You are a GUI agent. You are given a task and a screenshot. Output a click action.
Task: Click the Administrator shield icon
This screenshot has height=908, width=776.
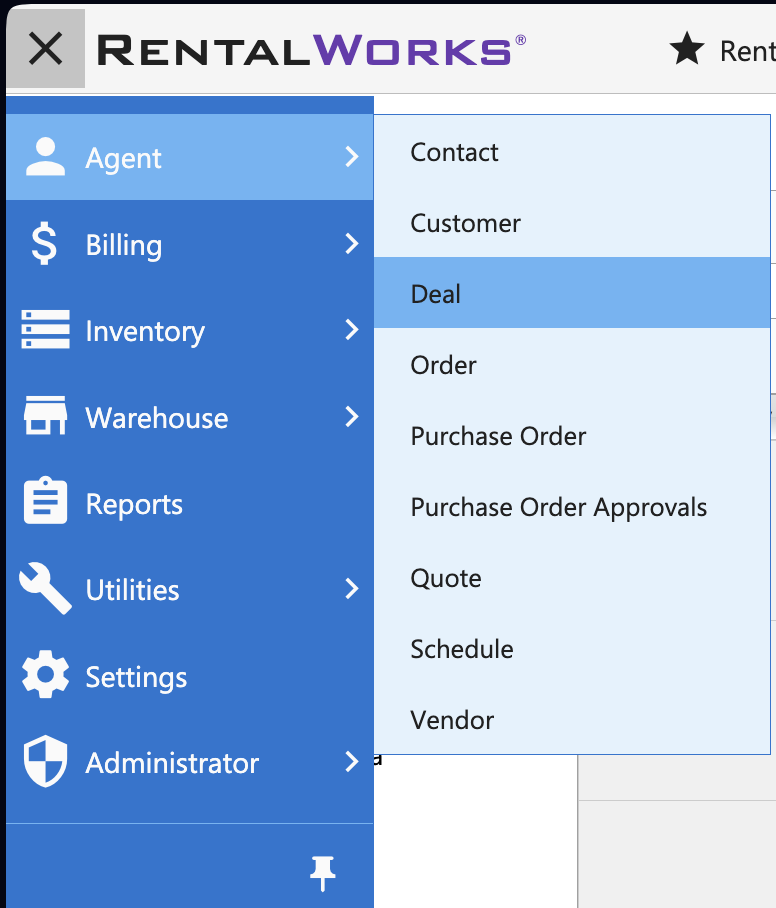point(45,761)
